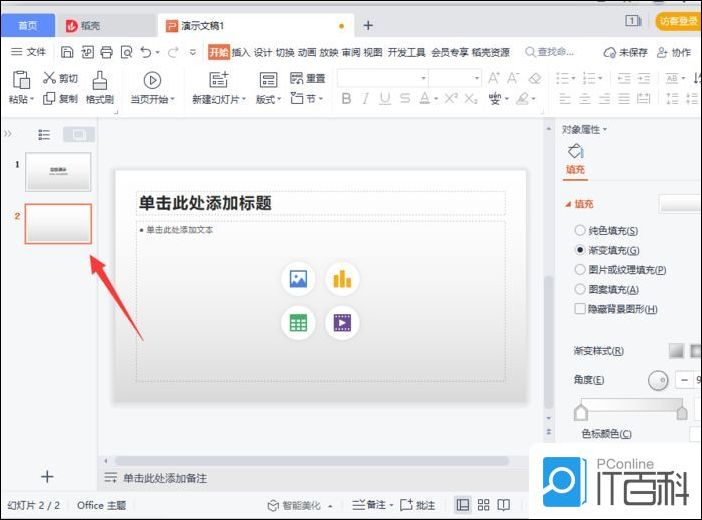This screenshot has width=702, height=520.
Task: Open the 切换 transitions tab
Action: pos(285,52)
